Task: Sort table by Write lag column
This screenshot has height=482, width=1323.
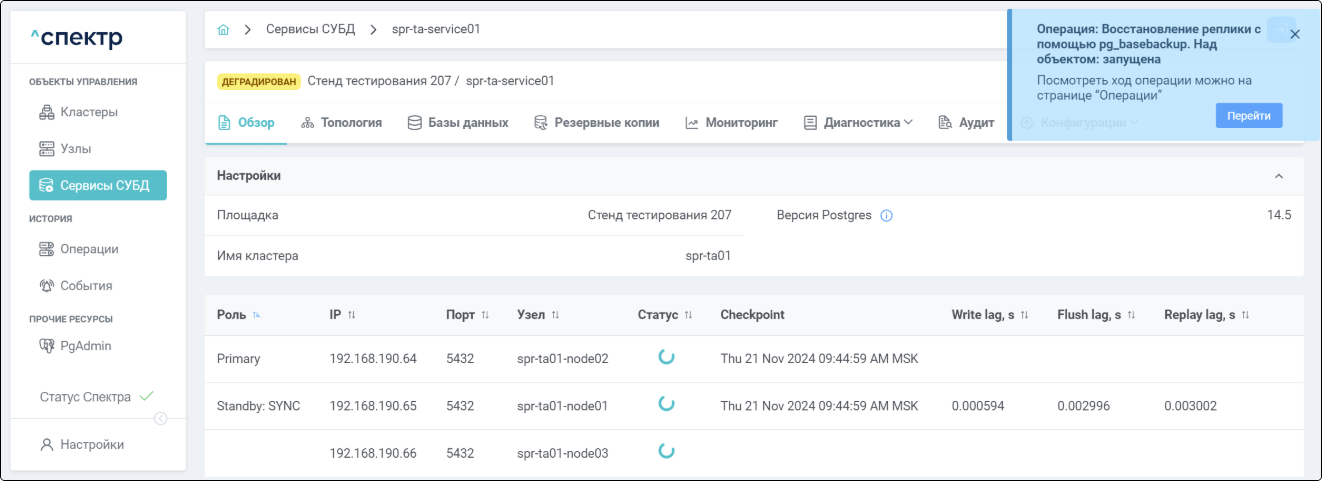Action: [x=1024, y=315]
